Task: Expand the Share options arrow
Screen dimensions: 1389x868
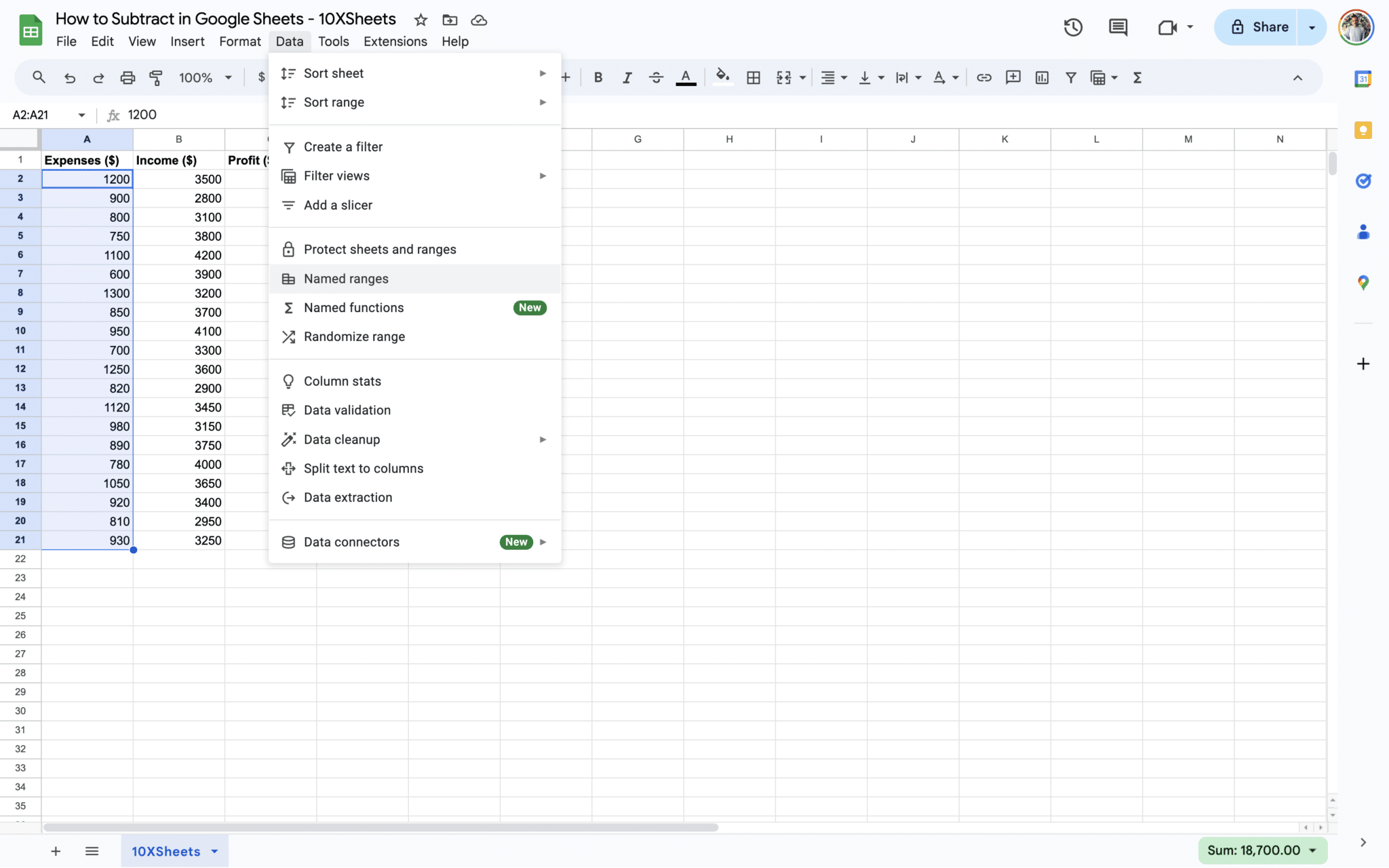Action: pyautogui.click(x=1312, y=27)
